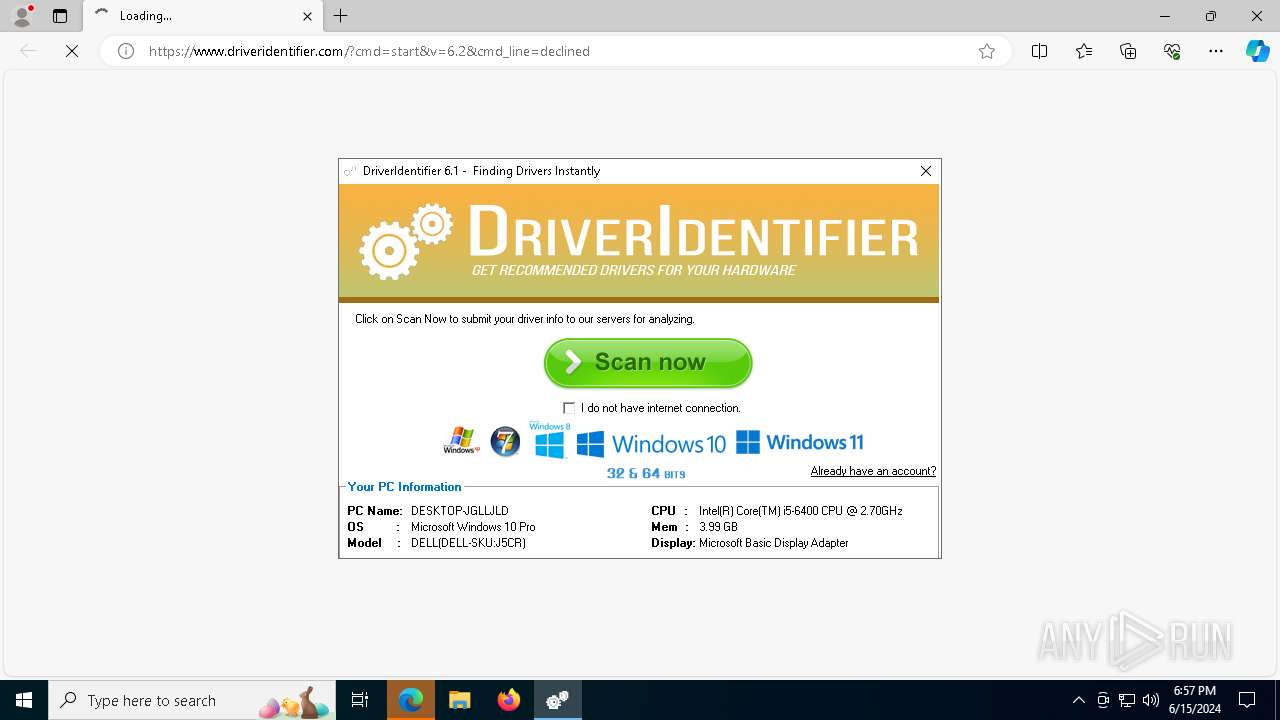Click the 'Click on Scan Now' instruction text
The image size is (1280, 720).
point(525,319)
